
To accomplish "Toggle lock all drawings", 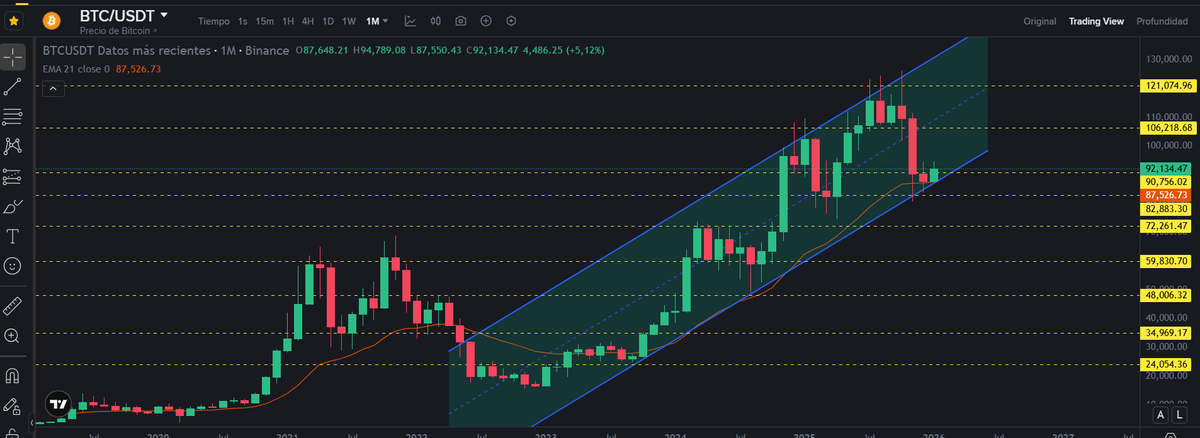I will (x=13, y=431).
